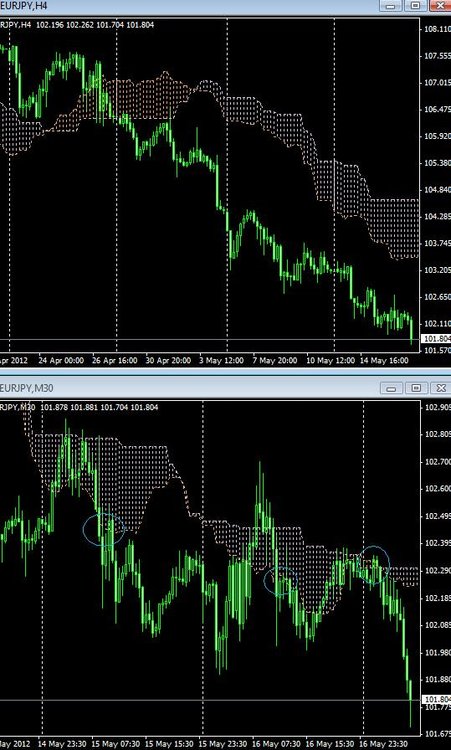Click price label 102.185 on M30 axis
This screenshot has height=750, width=451.
[x=437, y=598]
